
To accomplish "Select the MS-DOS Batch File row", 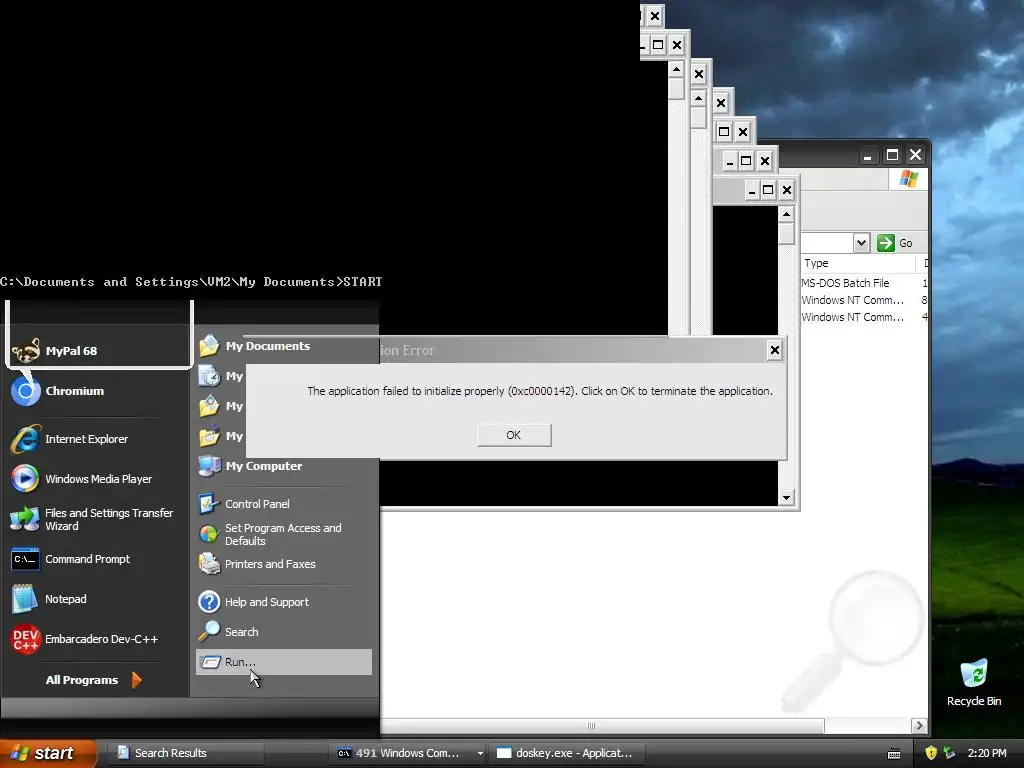I will click(863, 283).
